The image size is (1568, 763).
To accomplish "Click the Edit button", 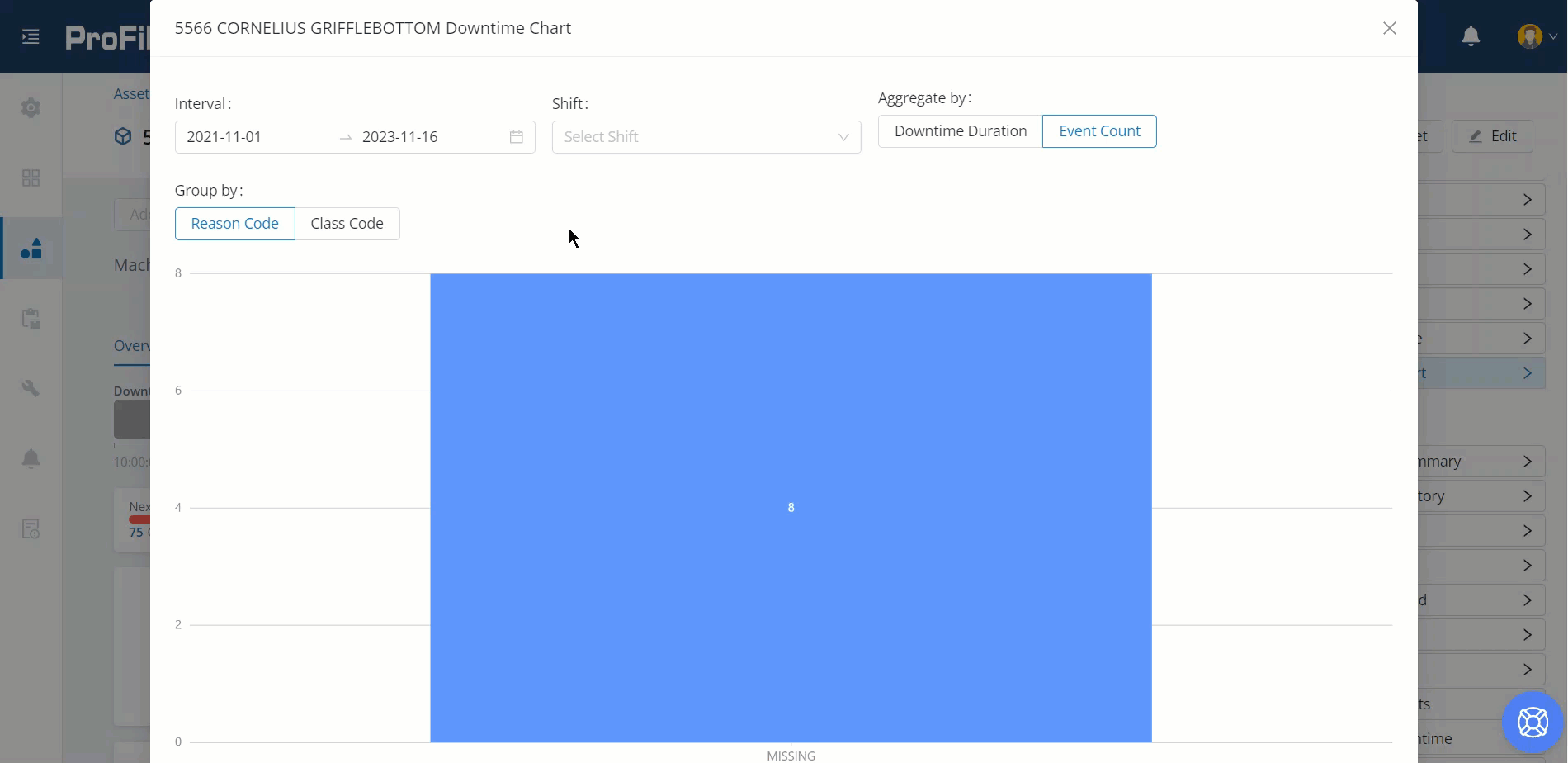I will click(x=1494, y=135).
